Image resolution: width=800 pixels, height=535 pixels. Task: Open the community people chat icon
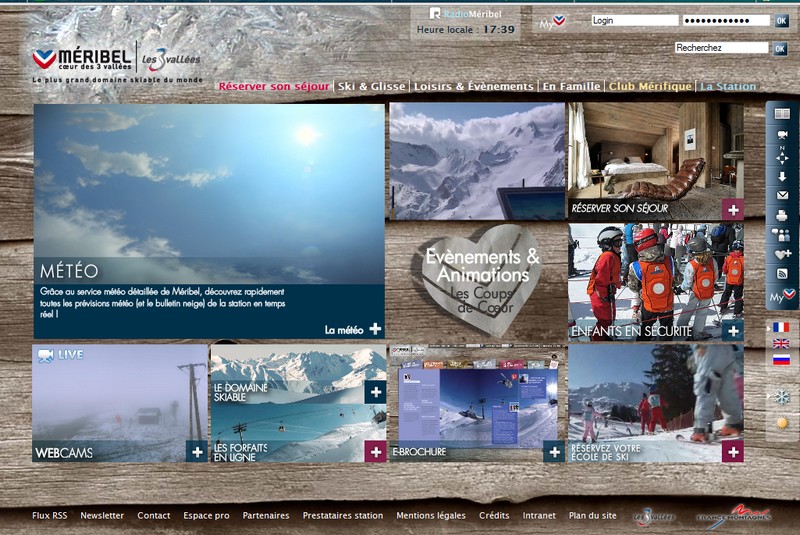781,235
